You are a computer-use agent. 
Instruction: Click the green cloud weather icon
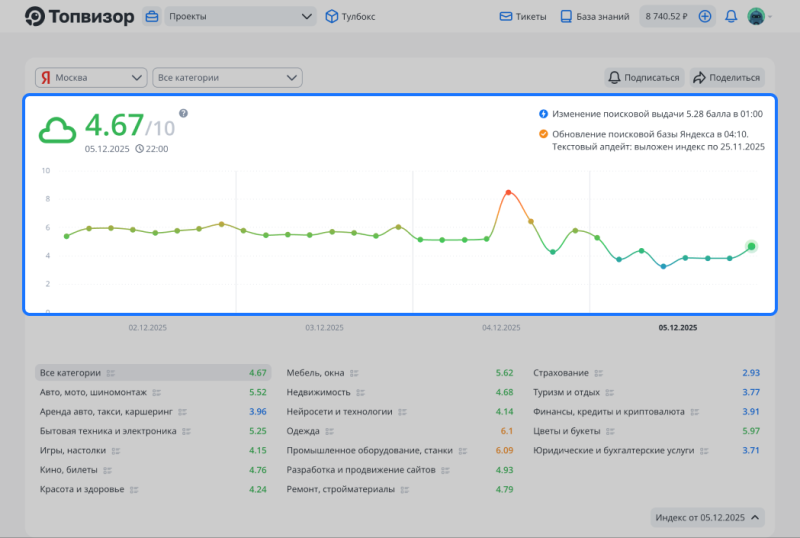pyautogui.click(x=57, y=130)
